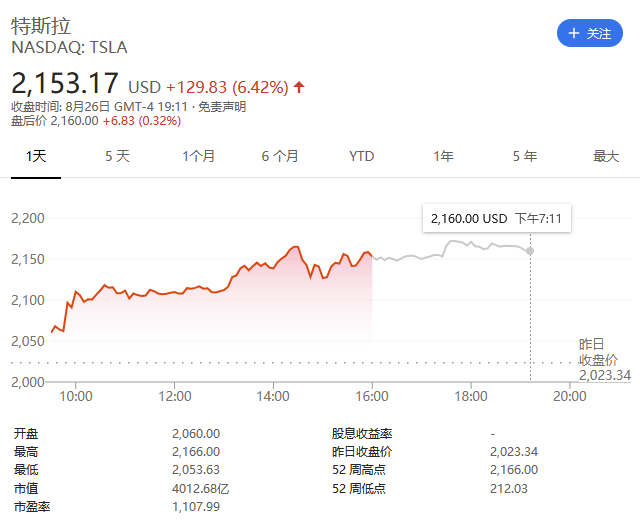Click the 关注 follow button

pos(589,33)
